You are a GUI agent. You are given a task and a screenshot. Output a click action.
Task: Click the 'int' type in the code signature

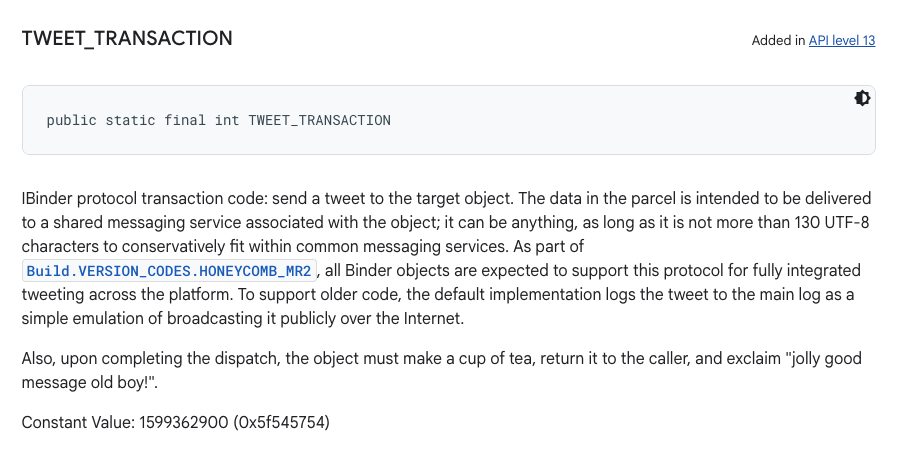(227, 120)
